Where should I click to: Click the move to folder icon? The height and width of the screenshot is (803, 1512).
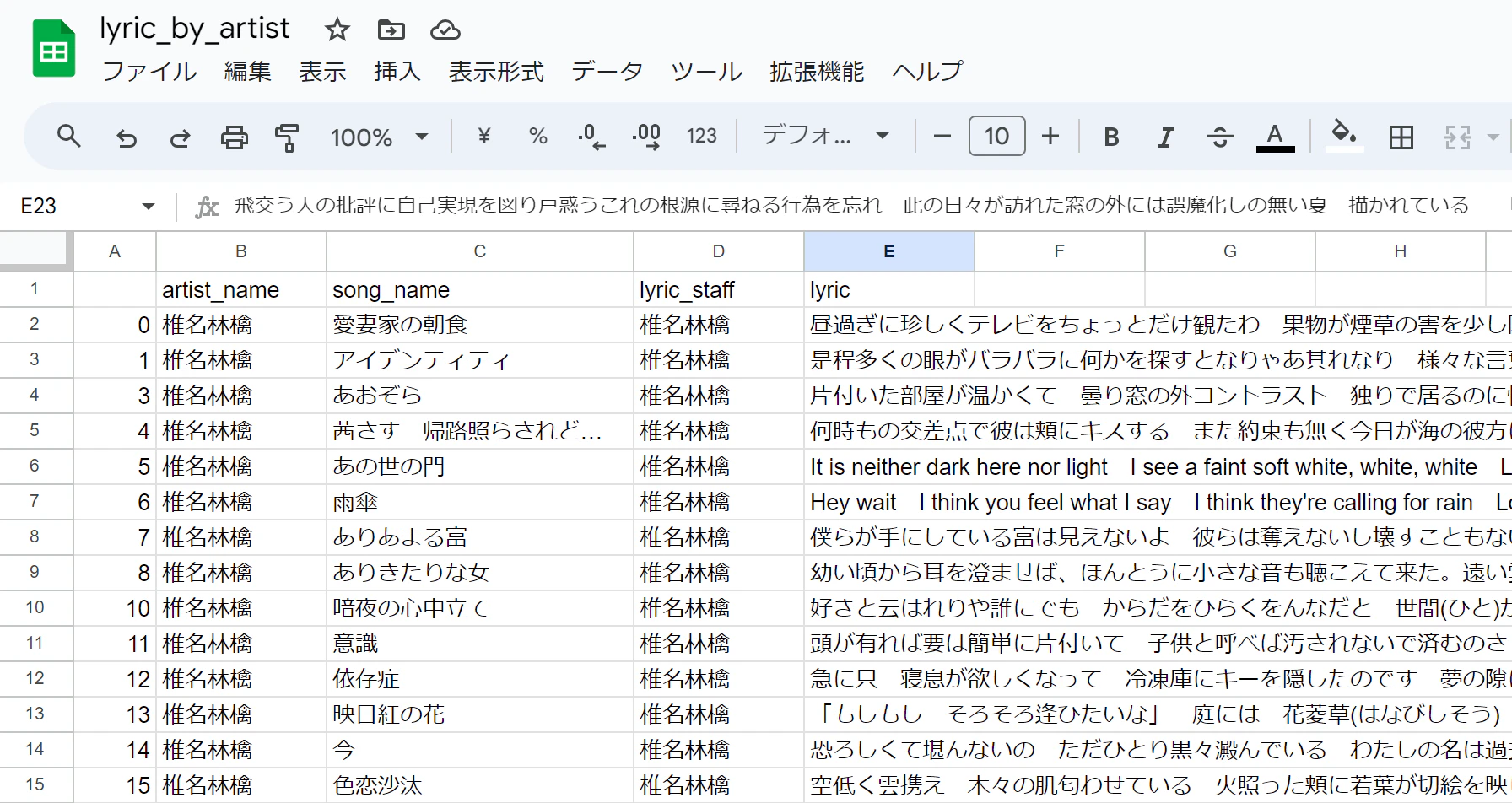(391, 30)
